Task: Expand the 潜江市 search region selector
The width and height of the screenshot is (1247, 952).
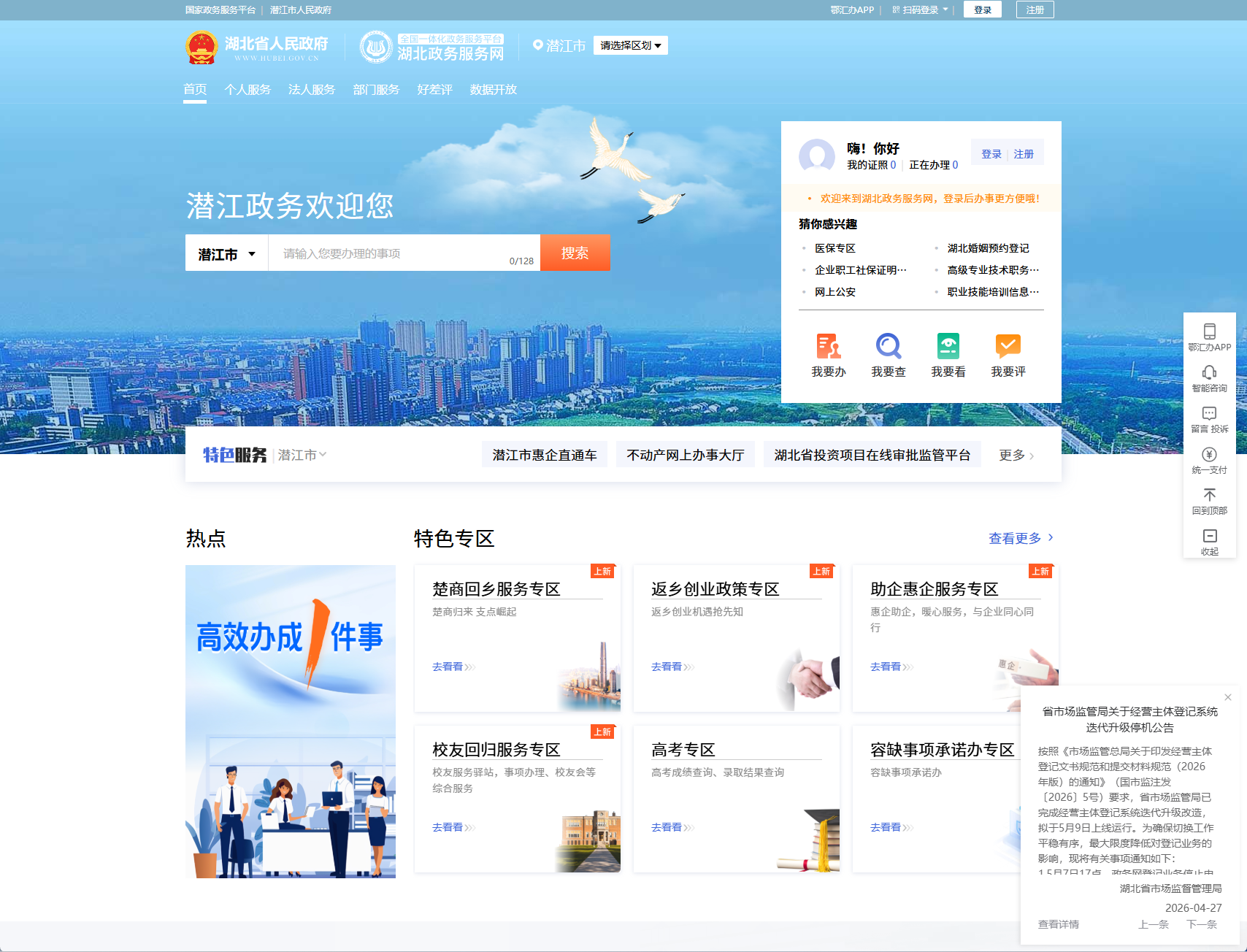Action: (227, 253)
